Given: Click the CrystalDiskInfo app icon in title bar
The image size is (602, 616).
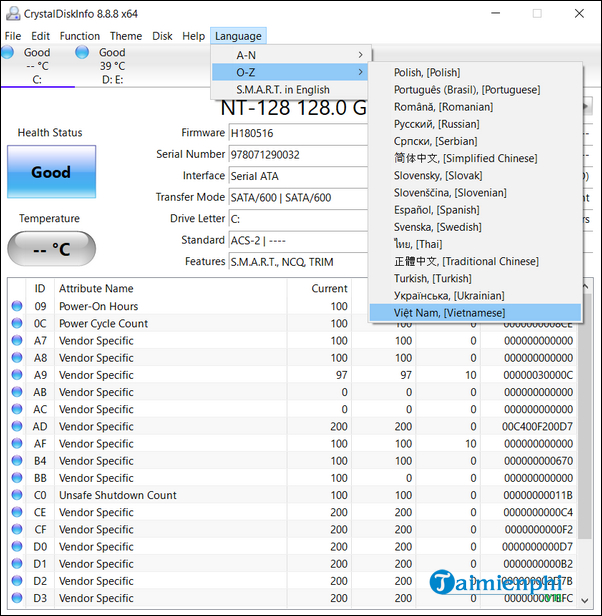Looking at the screenshot, I should coord(11,13).
